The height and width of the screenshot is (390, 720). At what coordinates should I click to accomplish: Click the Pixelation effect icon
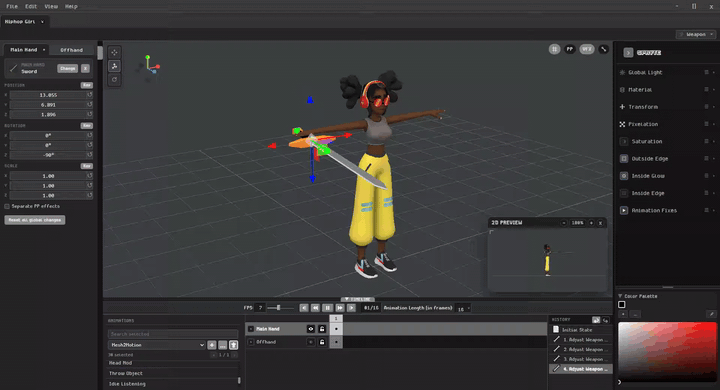coord(622,124)
